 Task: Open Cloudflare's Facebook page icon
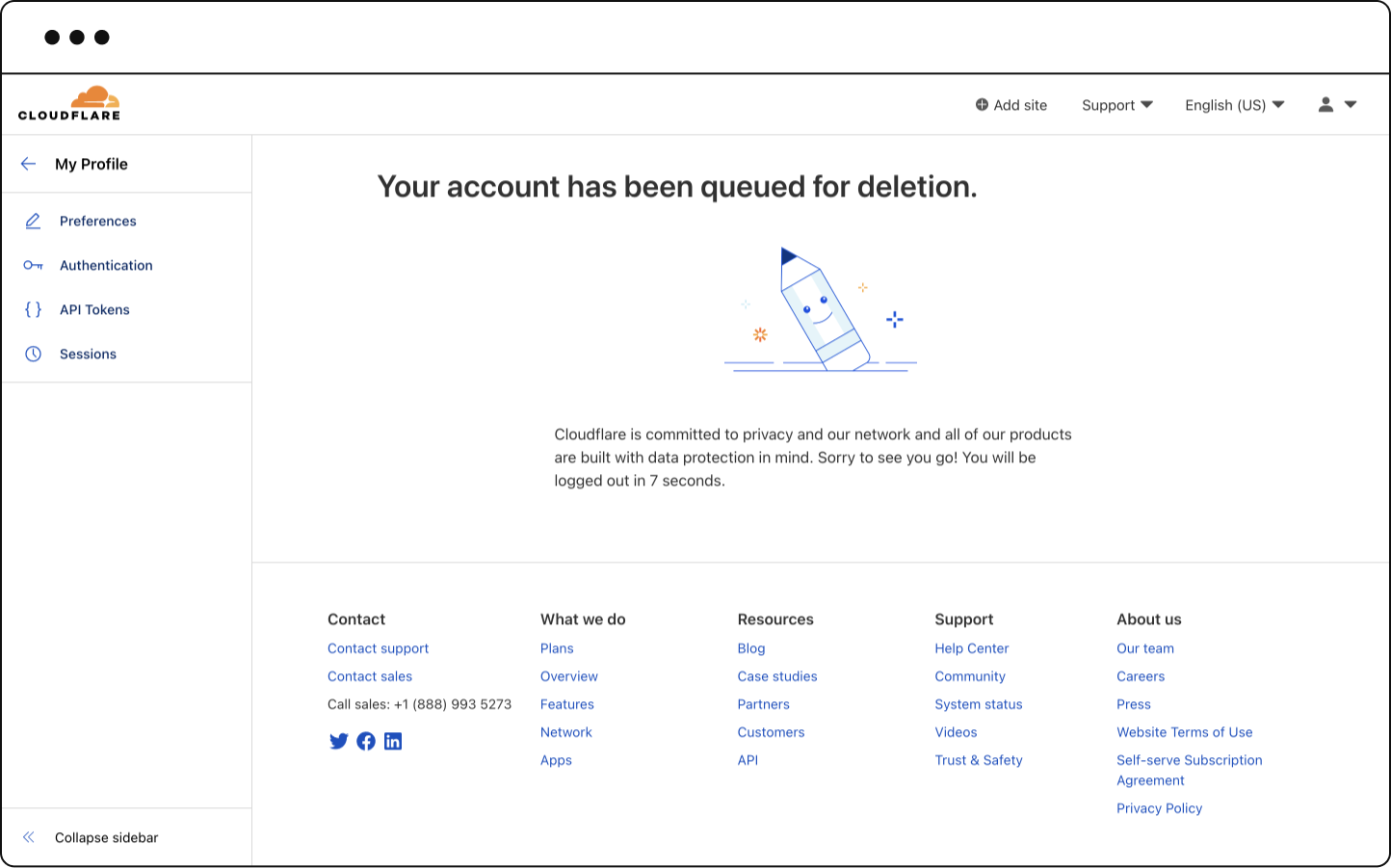point(366,741)
